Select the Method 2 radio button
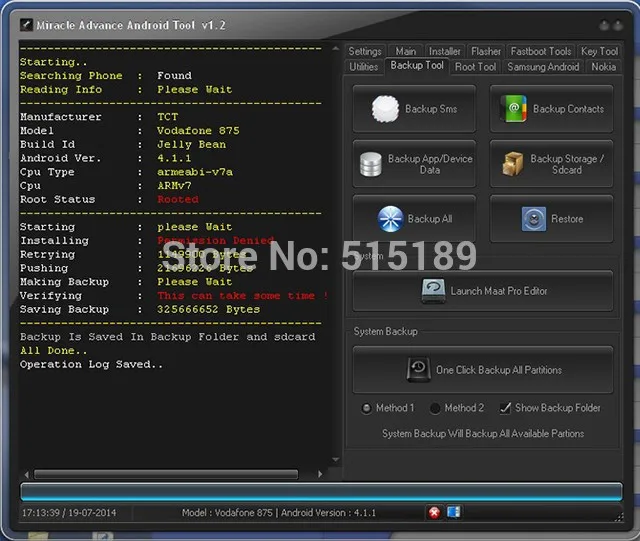 435,408
